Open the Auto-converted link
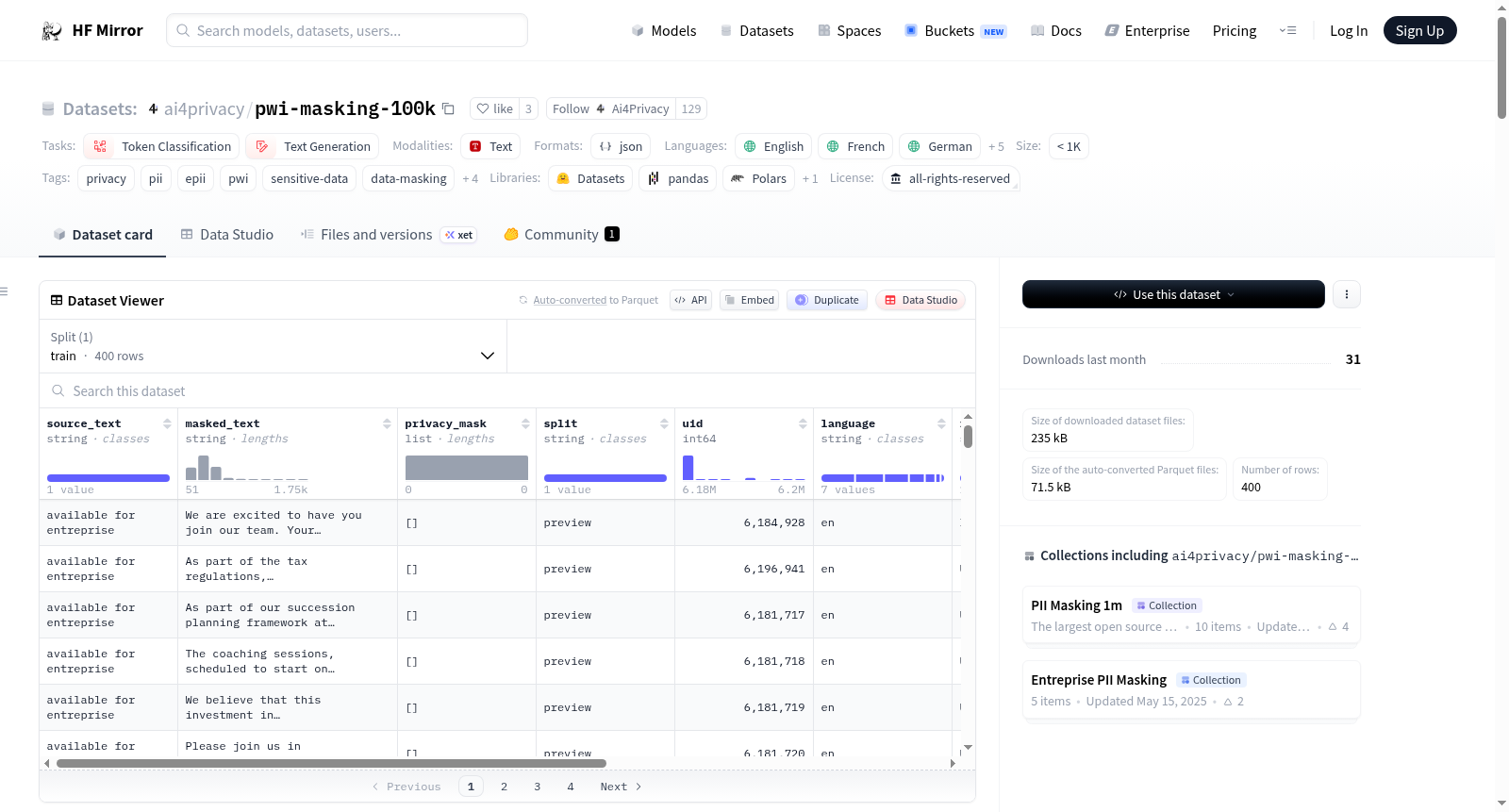This screenshot has width=1509, height=812. [570, 301]
